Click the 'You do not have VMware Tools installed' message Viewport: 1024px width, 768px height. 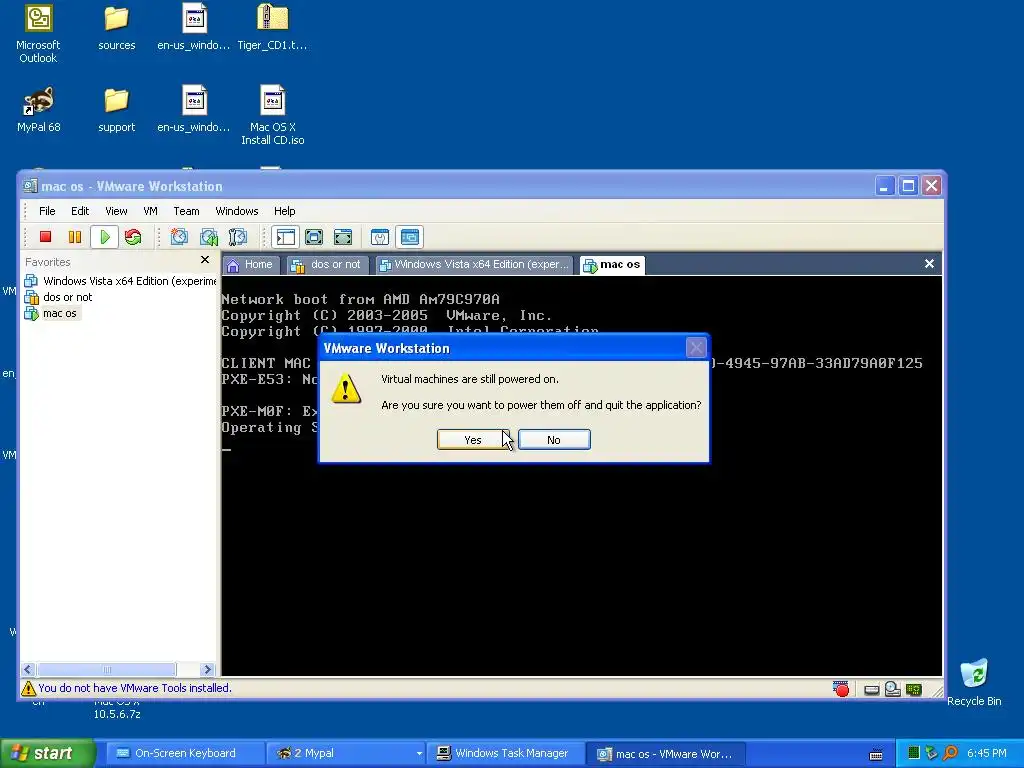click(x=135, y=688)
